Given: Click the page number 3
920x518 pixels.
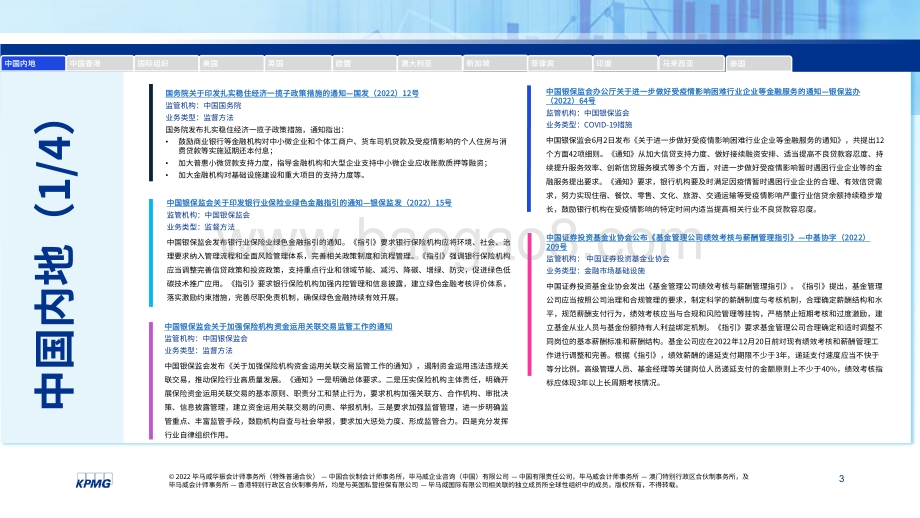Looking at the screenshot, I should [841, 479].
